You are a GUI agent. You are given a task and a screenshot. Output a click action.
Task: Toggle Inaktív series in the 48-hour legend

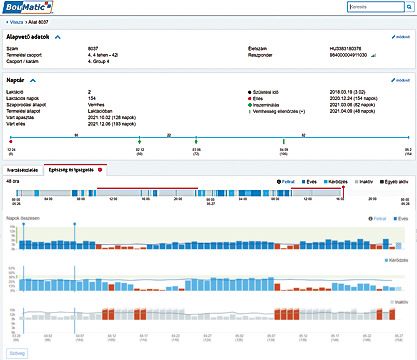[364, 182]
